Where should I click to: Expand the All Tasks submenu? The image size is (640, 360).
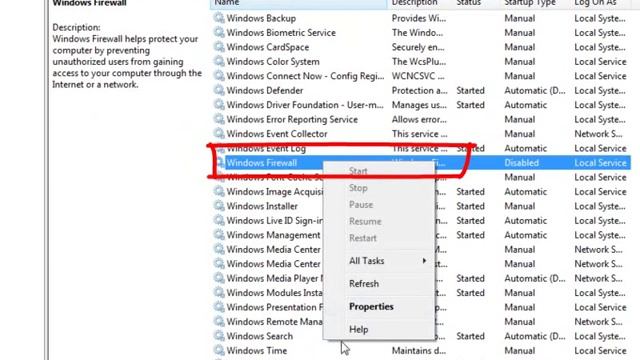[379, 261]
